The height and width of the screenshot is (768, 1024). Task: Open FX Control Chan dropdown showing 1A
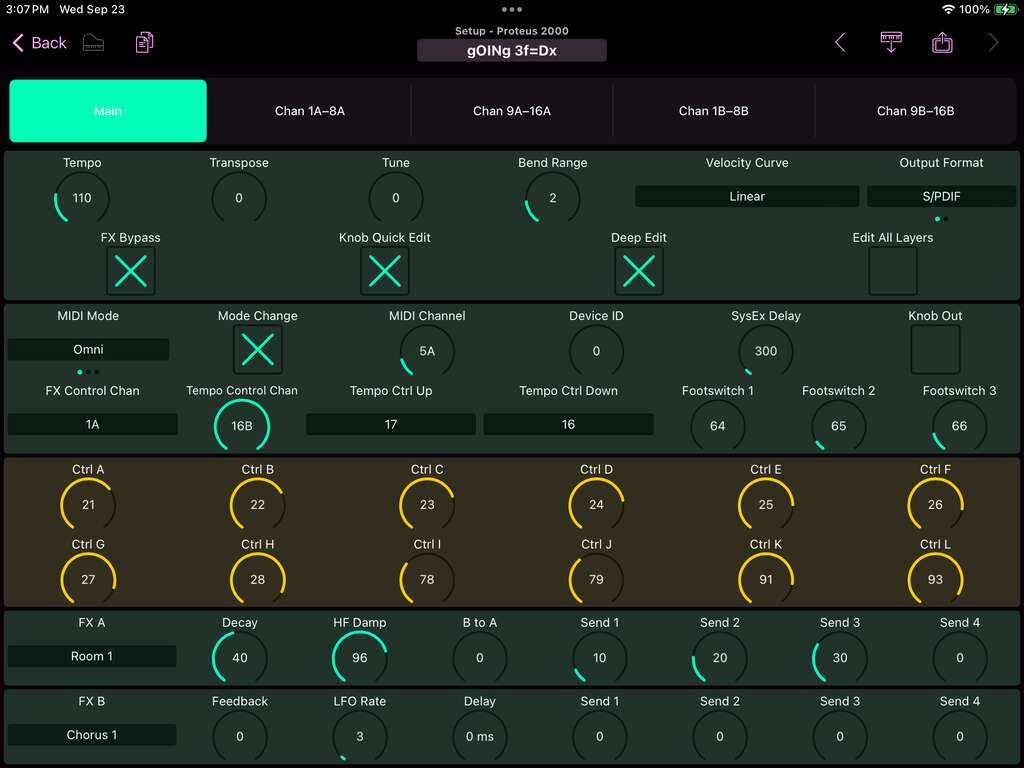coord(92,424)
